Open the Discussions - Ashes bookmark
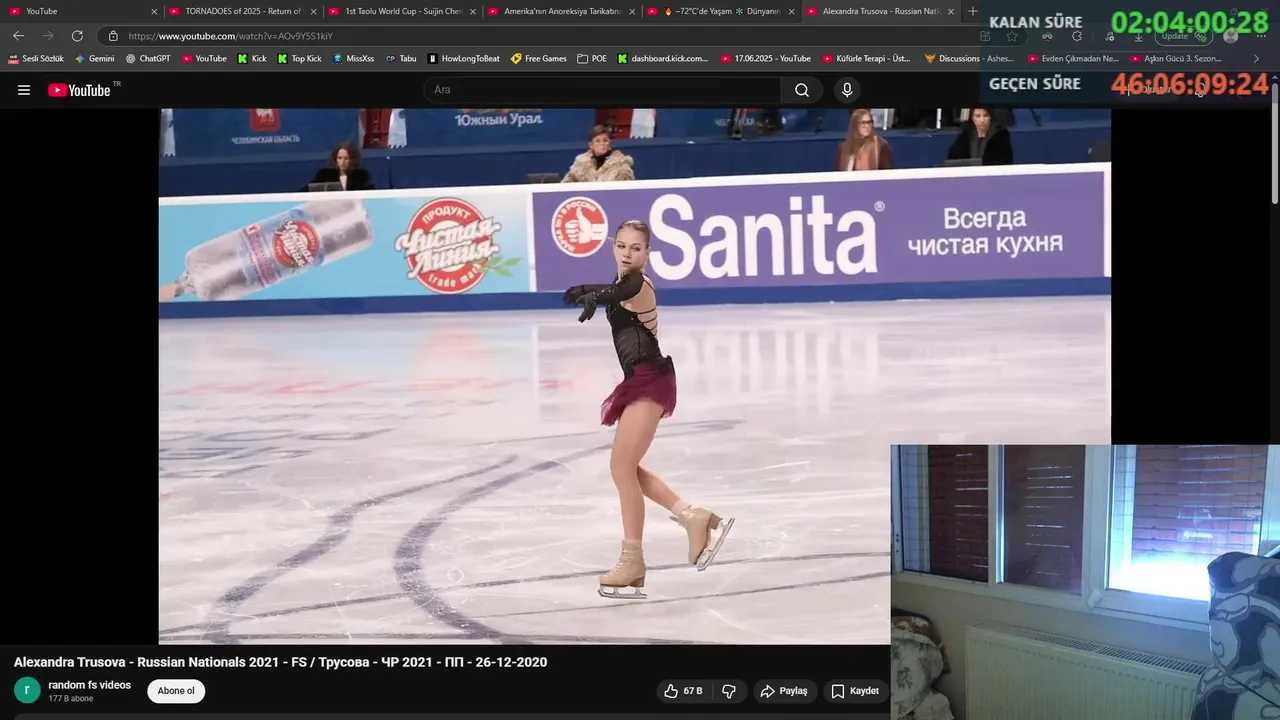This screenshot has height=720, width=1280. pos(970,59)
